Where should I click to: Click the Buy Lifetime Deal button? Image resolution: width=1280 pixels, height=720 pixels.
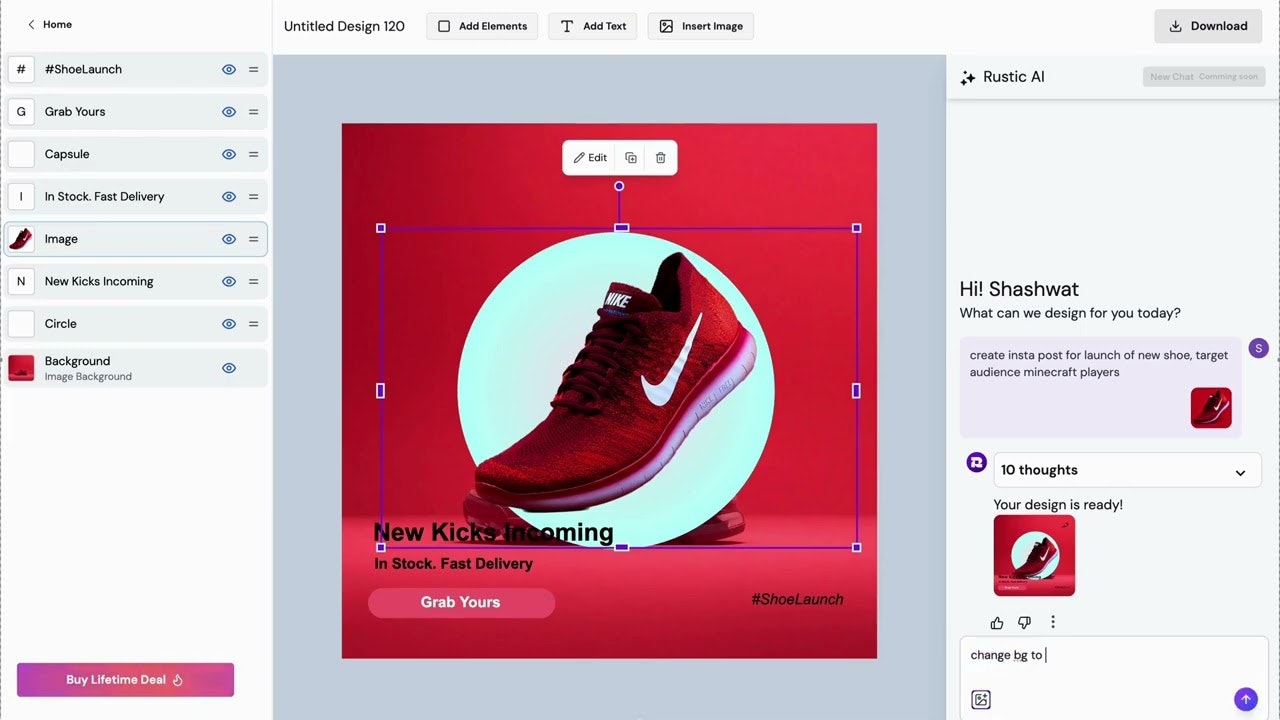pos(125,680)
